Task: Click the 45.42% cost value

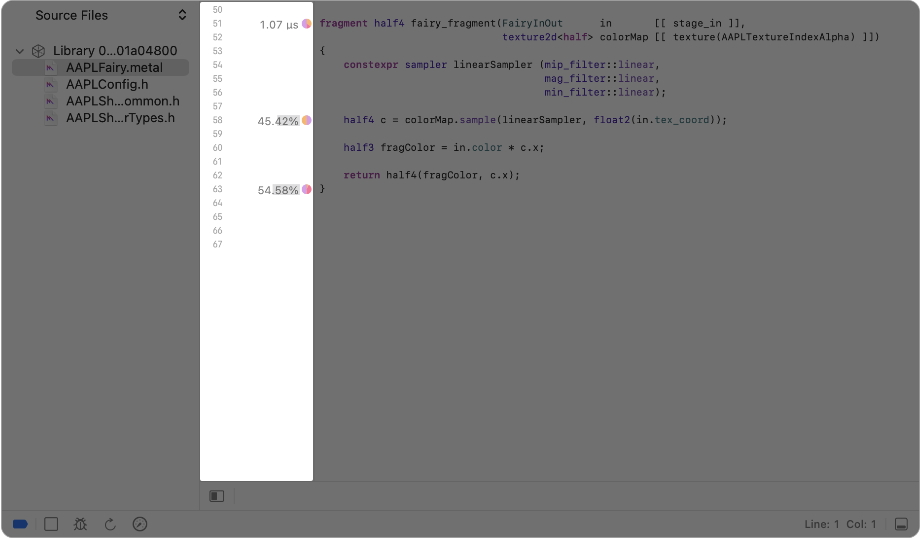Action: (278, 121)
